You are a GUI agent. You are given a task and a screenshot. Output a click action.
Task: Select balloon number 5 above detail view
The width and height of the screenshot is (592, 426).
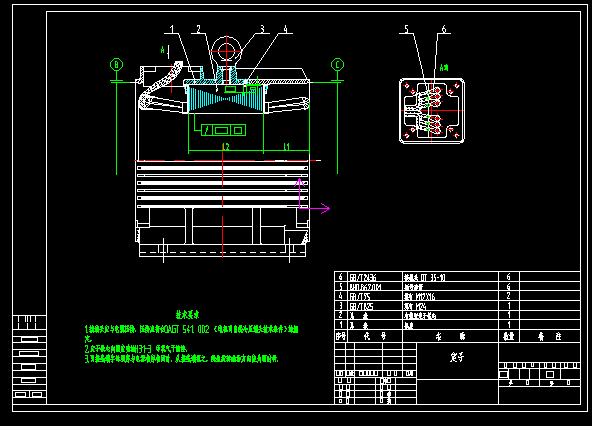coord(407,29)
